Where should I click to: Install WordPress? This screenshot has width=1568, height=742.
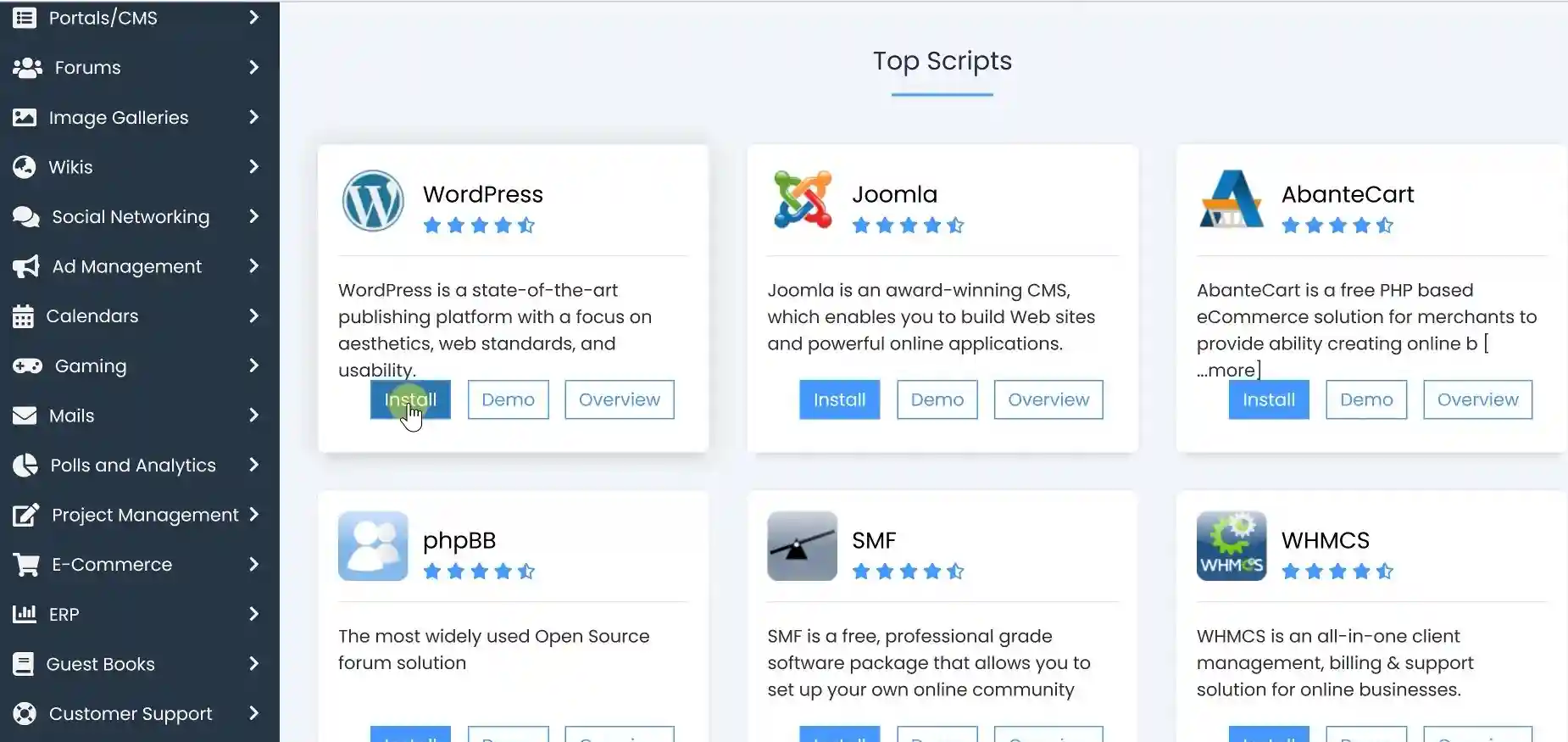click(x=410, y=399)
